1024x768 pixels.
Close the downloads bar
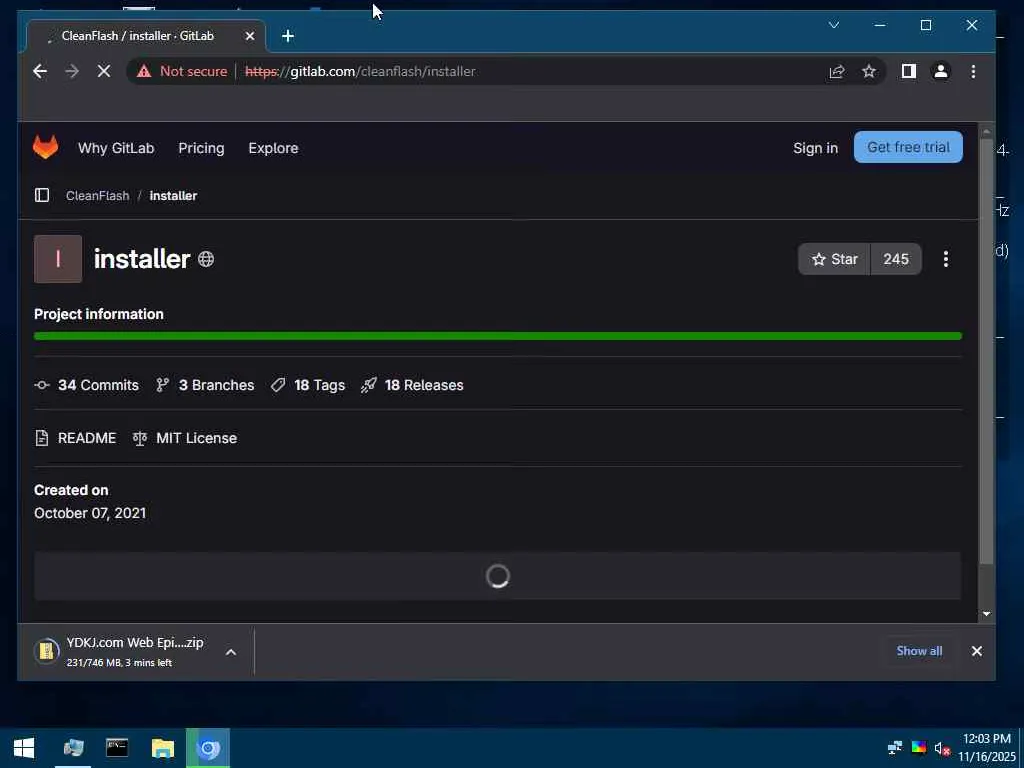[x=976, y=651]
